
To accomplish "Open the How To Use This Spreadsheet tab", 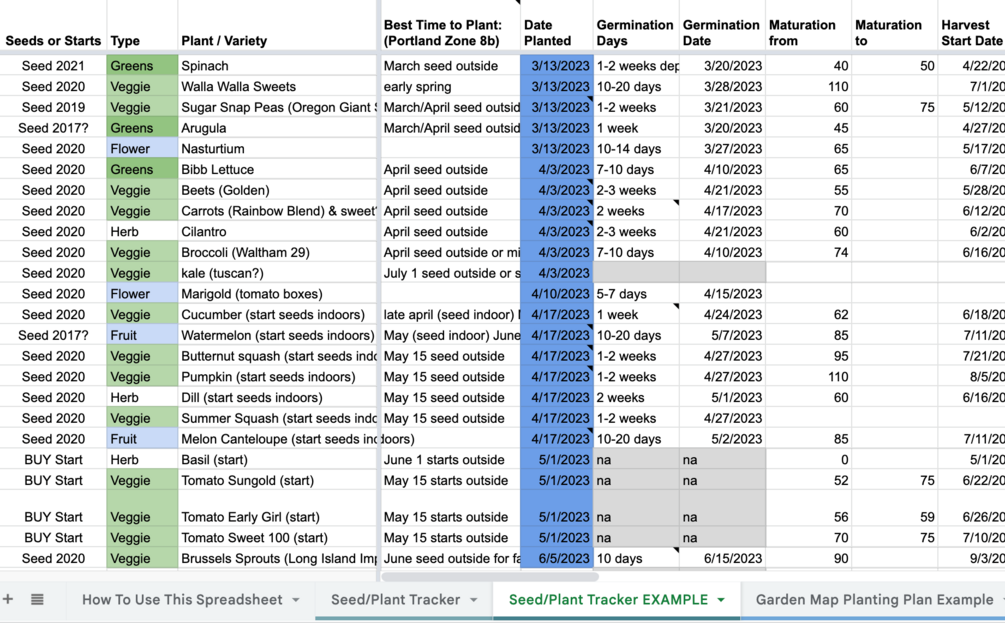I will click(x=180, y=601).
